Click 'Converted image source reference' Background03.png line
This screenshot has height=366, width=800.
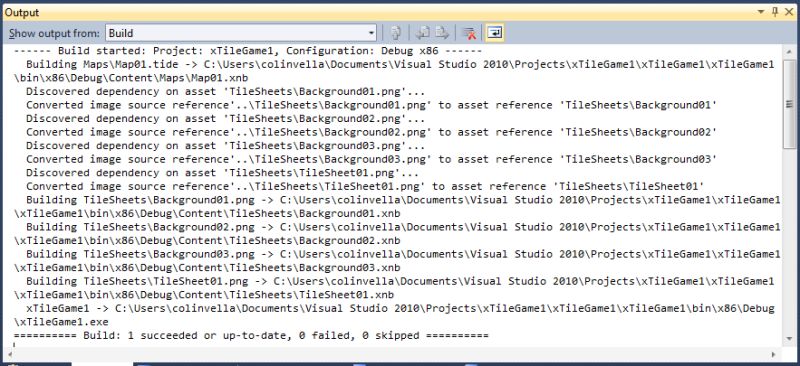(x=372, y=159)
